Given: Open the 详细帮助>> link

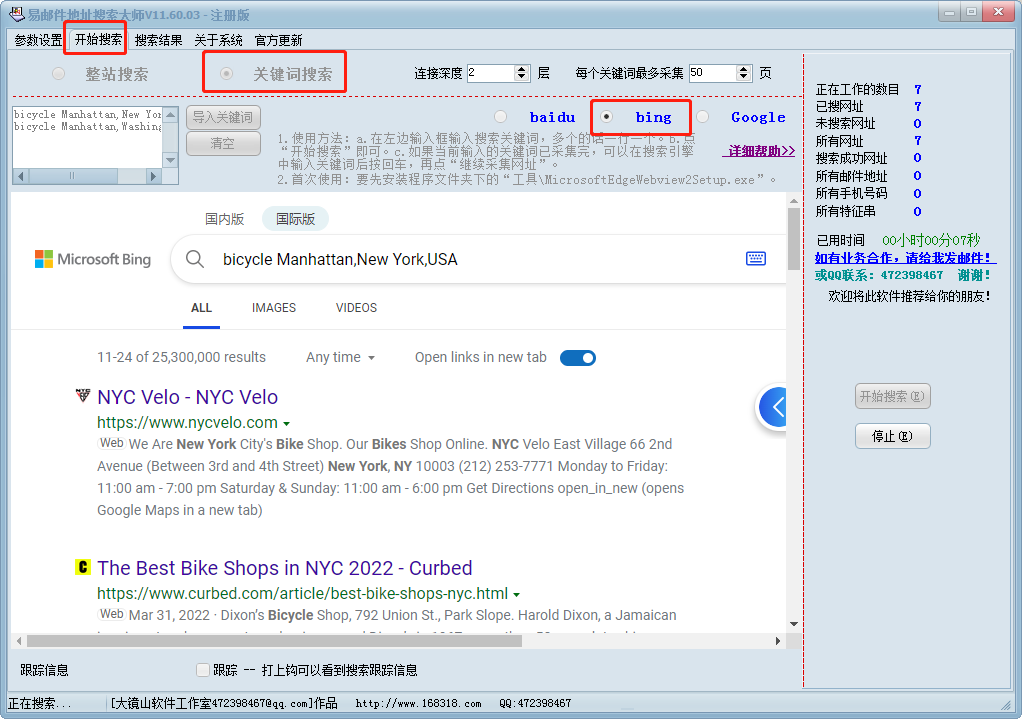Looking at the screenshot, I should click(x=761, y=151).
